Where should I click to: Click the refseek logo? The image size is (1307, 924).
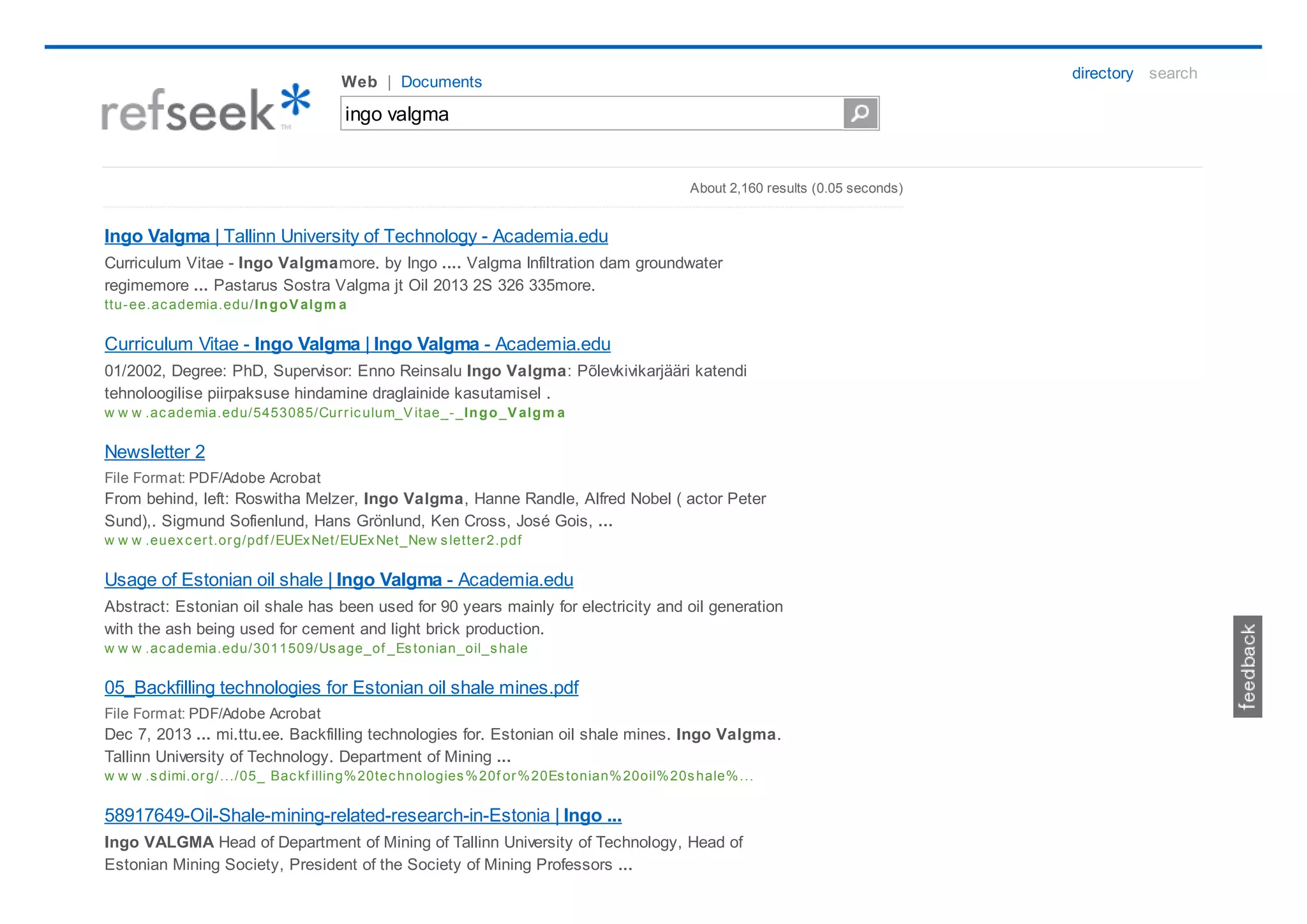[205, 108]
